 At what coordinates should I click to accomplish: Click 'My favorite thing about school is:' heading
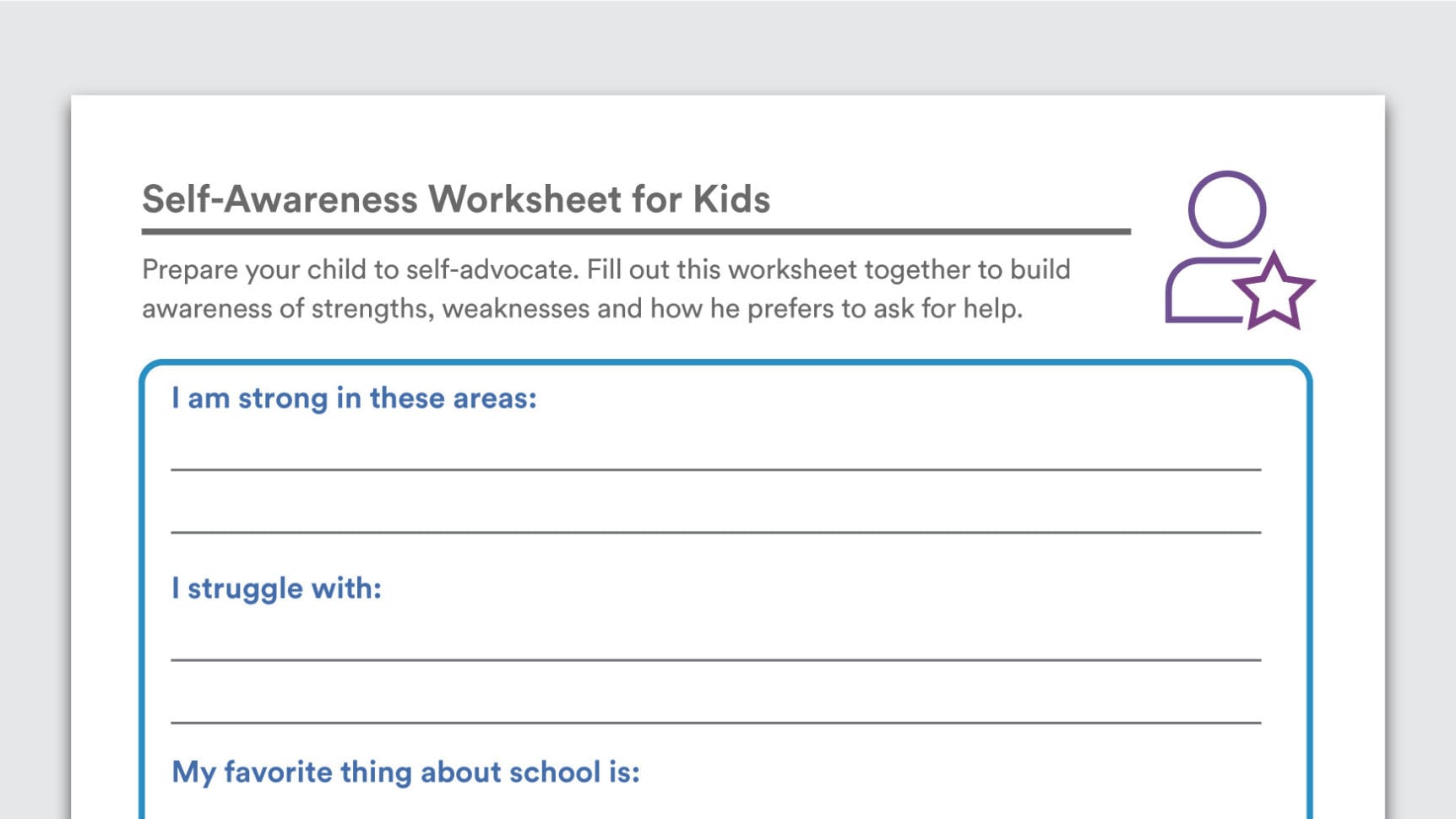pyautogui.click(x=405, y=772)
